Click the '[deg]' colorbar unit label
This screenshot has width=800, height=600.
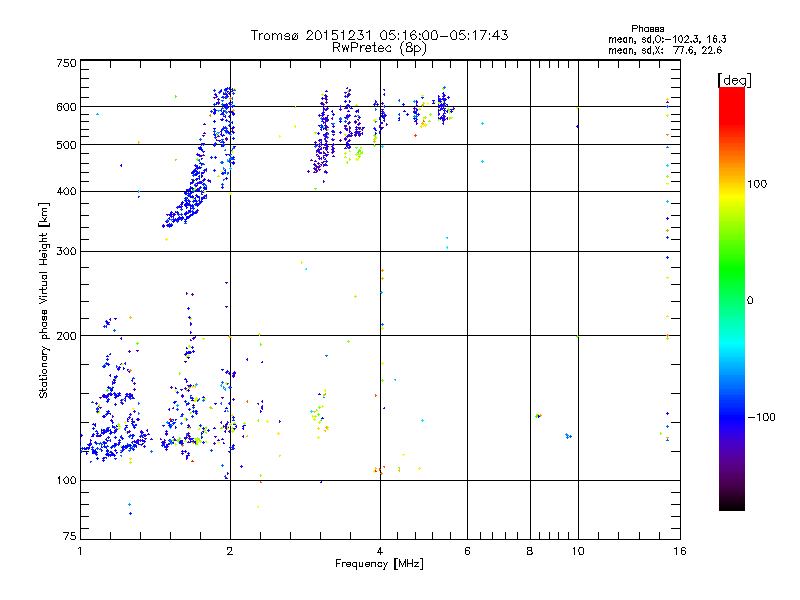[734, 80]
